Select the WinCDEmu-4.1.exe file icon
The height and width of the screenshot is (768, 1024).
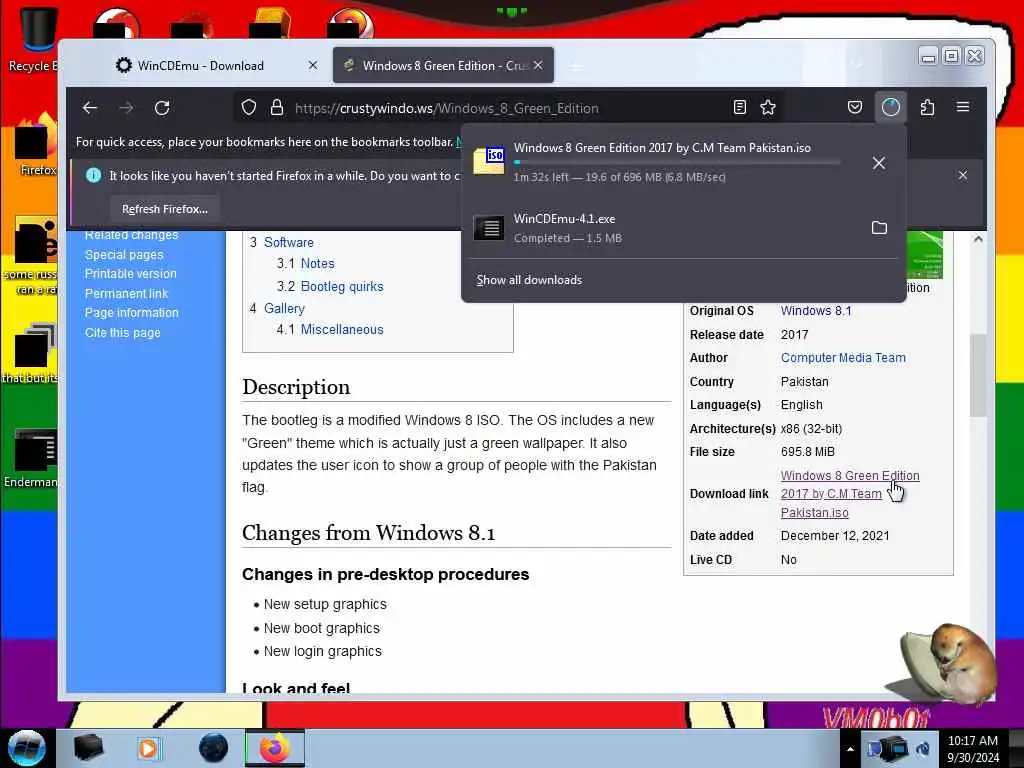click(489, 228)
